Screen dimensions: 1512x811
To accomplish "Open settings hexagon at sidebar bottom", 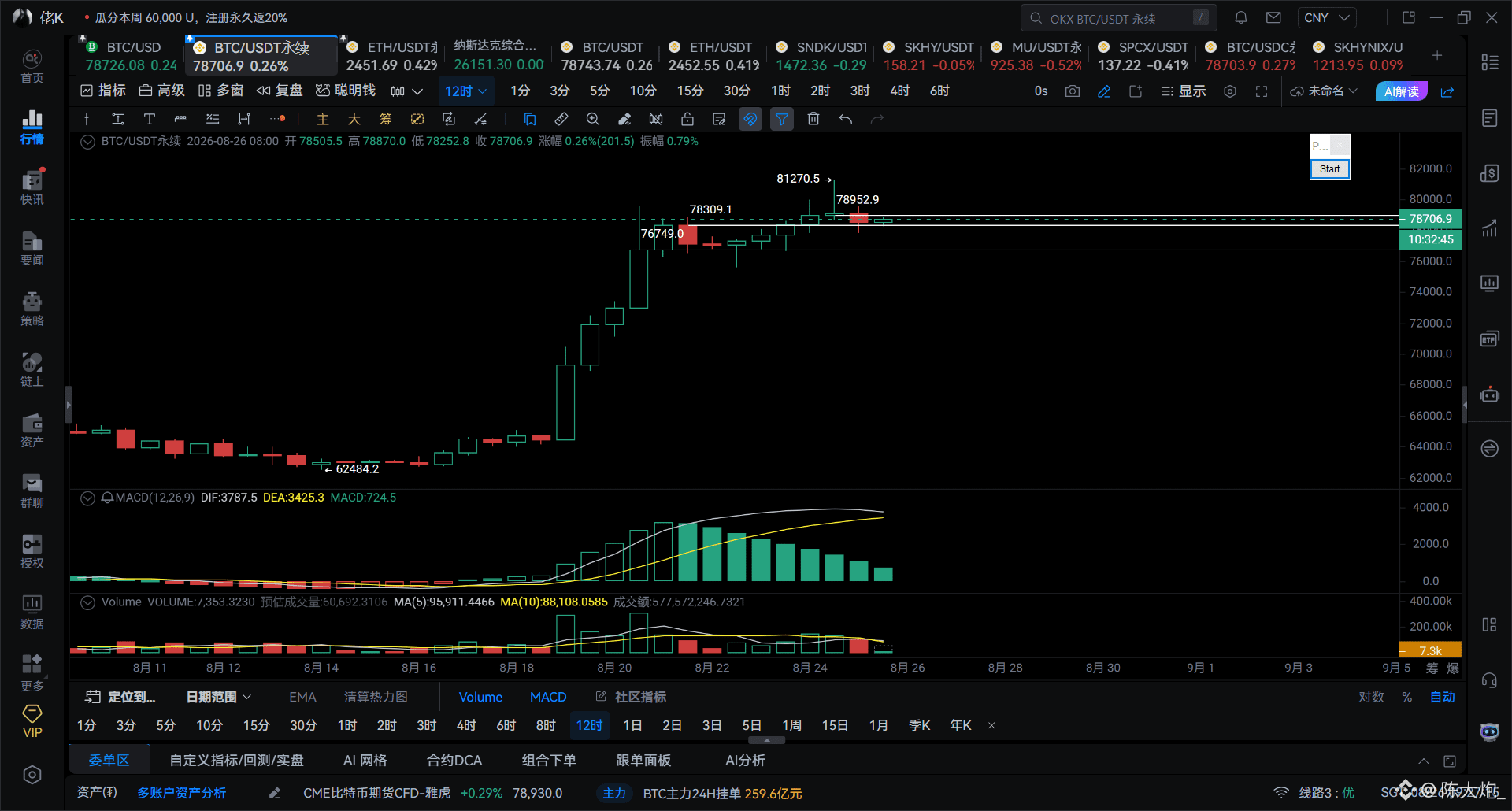I will pyautogui.click(x=32, y=775).
